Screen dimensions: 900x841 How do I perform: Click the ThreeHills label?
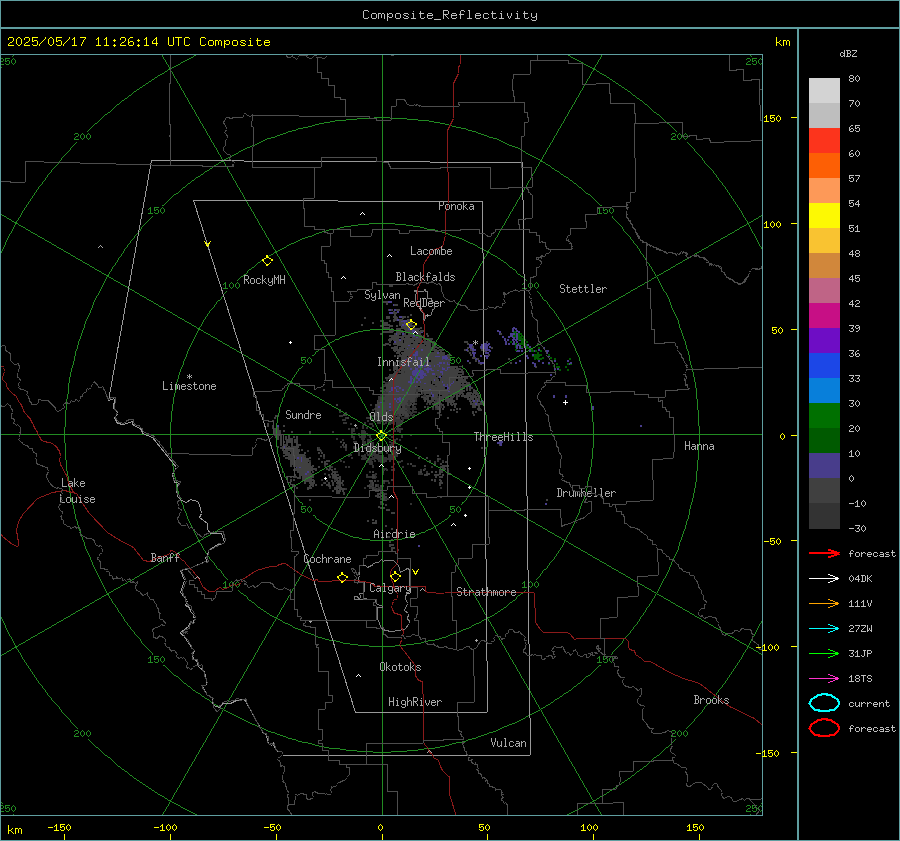tap(503, 437)
